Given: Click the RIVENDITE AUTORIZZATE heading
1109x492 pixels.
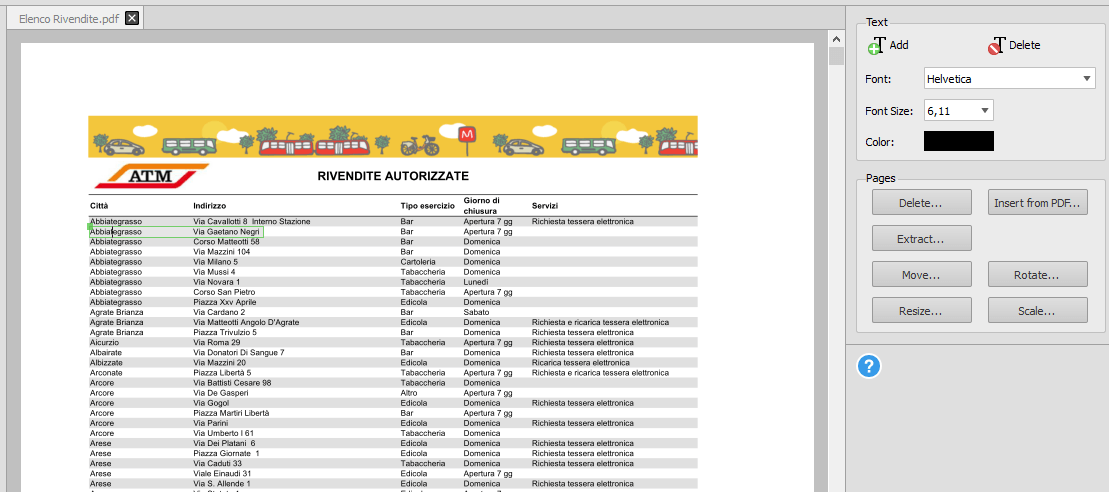Looking at the screenshot, I should (393, 176).
